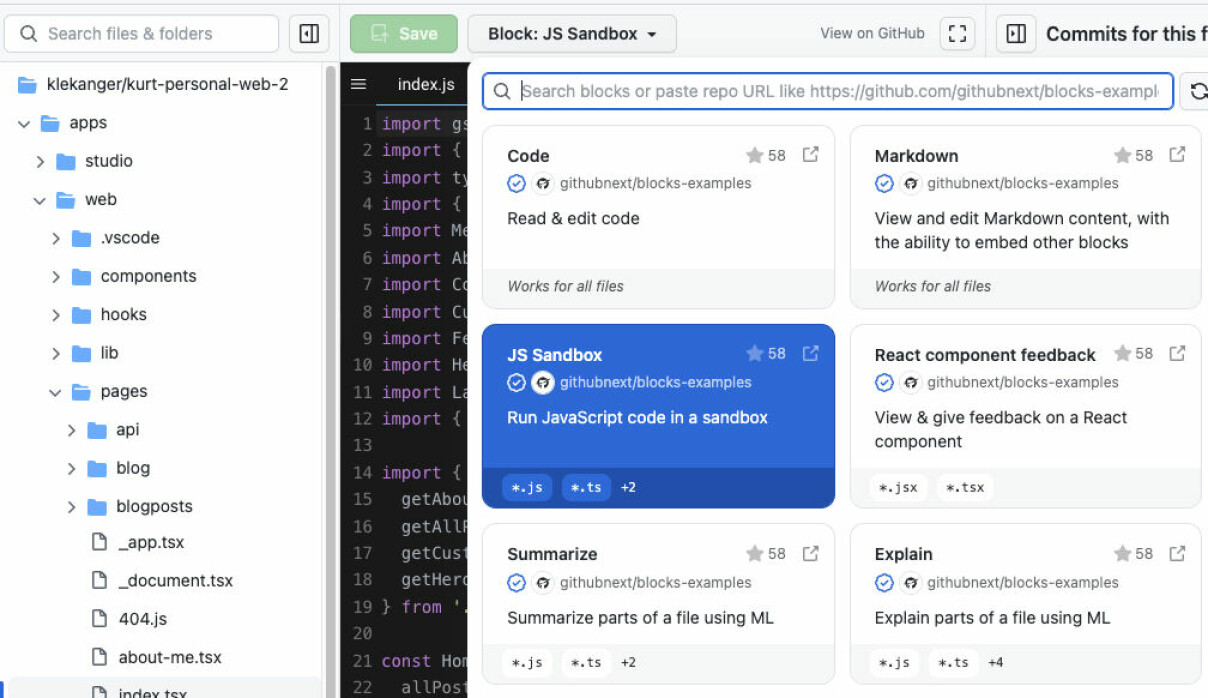Click the refresh icon next to block search
This screenshot has height=698, width=1208.
pyautogui.click(x=1197, y=91)
